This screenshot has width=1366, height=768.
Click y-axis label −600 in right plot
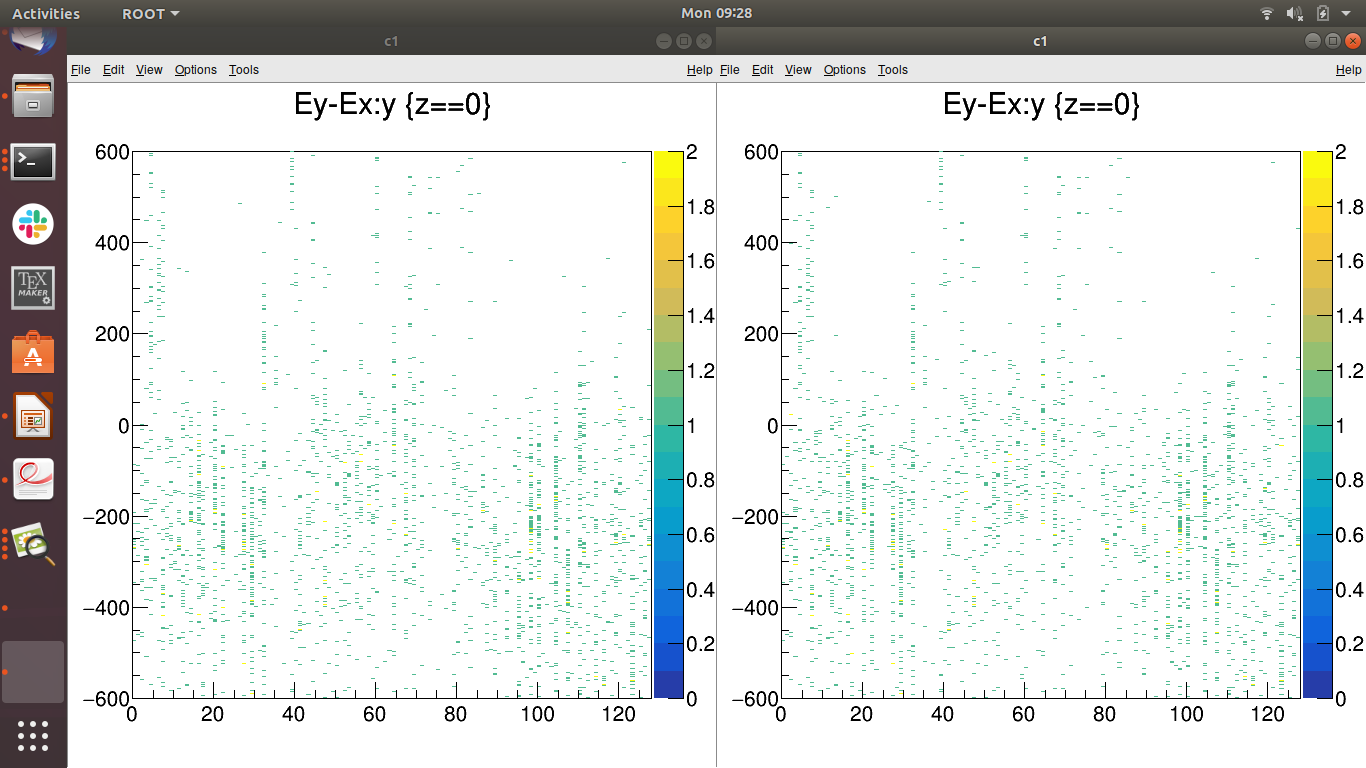point(754,699)
